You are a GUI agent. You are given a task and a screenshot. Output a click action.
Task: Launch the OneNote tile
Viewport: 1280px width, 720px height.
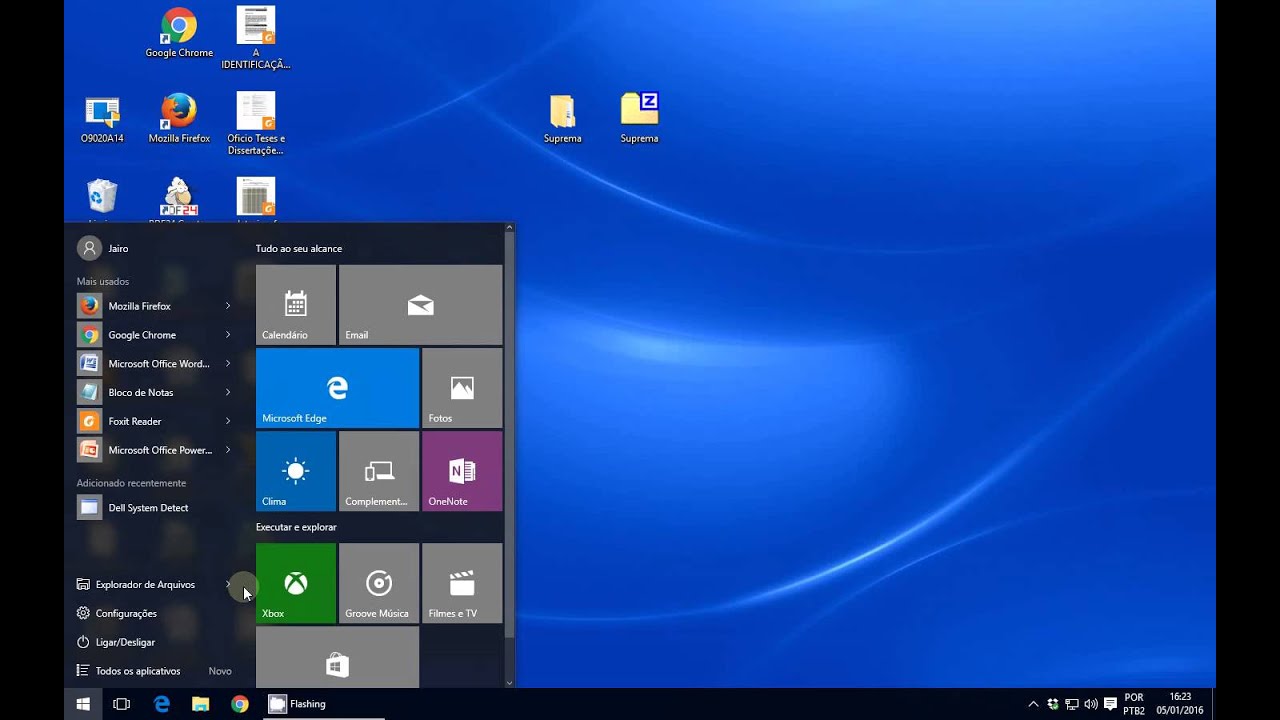coord(462,471)
